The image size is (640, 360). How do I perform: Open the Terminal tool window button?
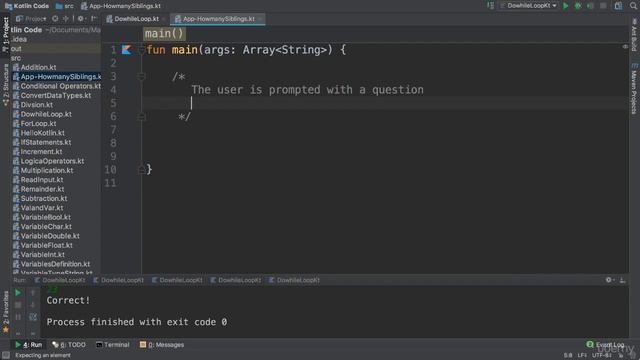[113, 345]
